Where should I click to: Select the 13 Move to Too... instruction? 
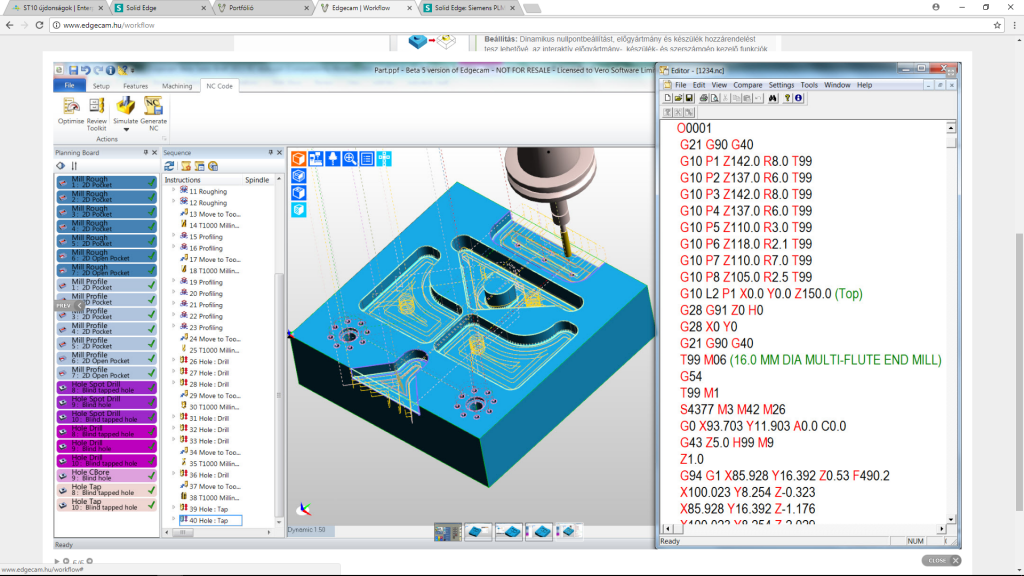tap(210, 214)
